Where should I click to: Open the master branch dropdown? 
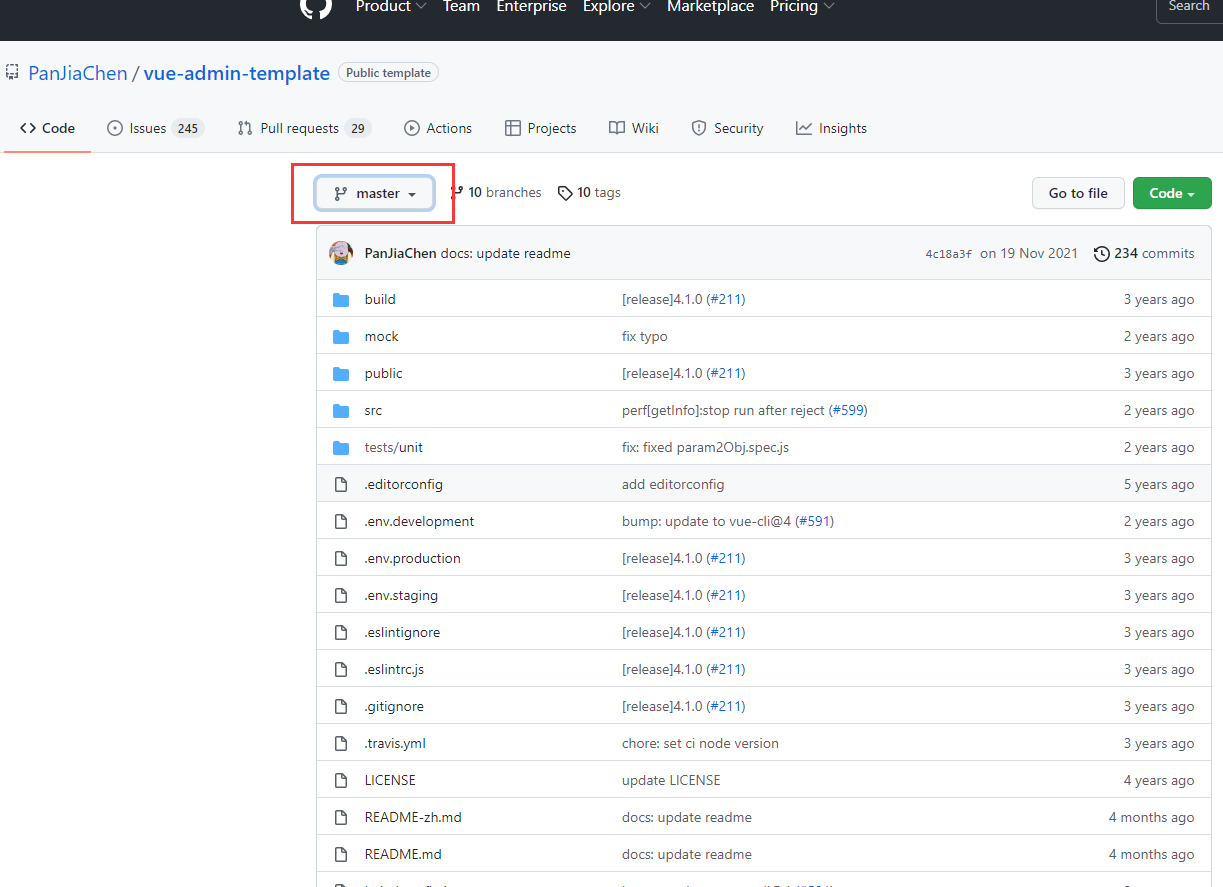[x=374, y=193]
